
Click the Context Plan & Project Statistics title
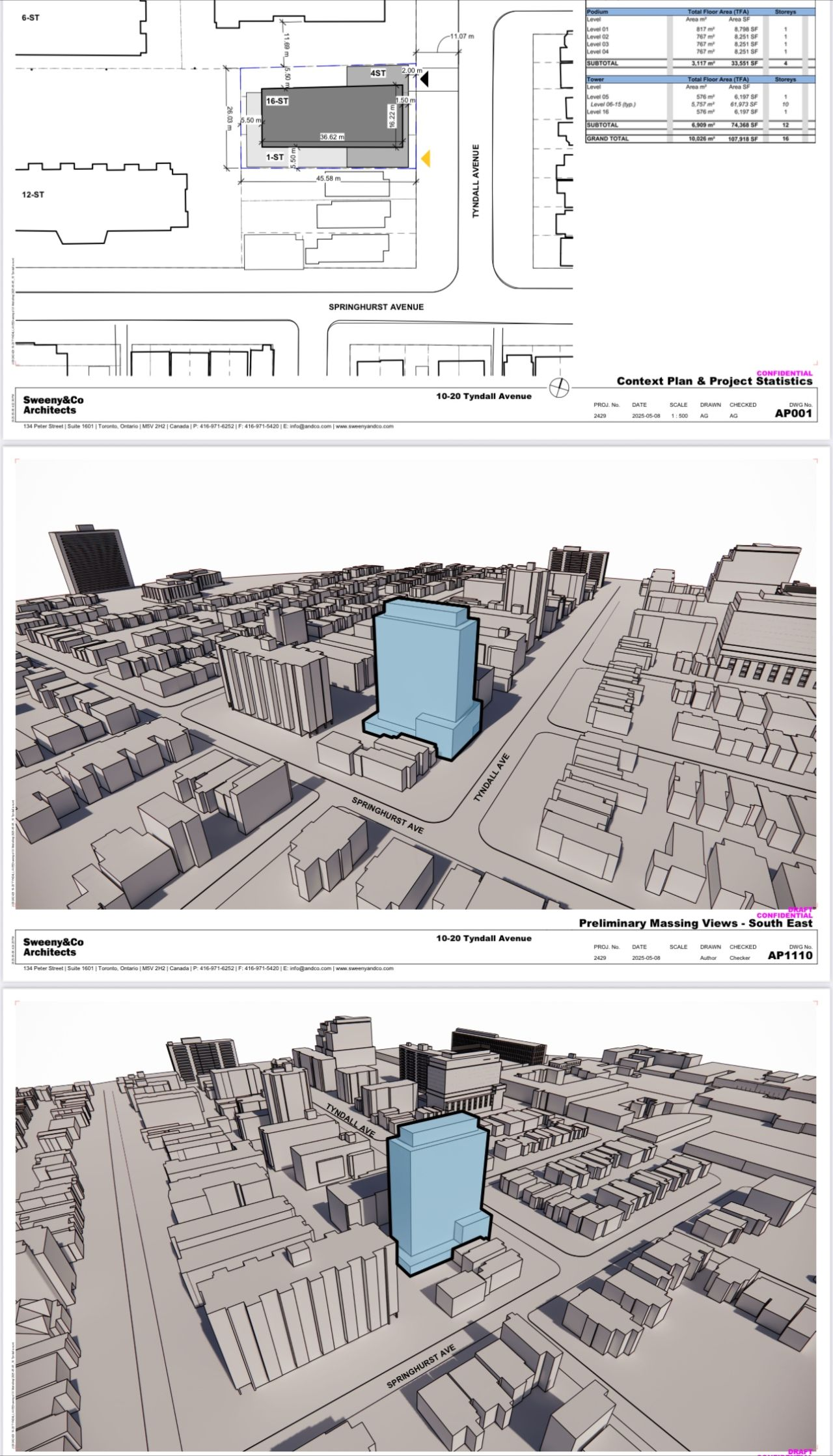pyautogui.click(x=714, y=381)
